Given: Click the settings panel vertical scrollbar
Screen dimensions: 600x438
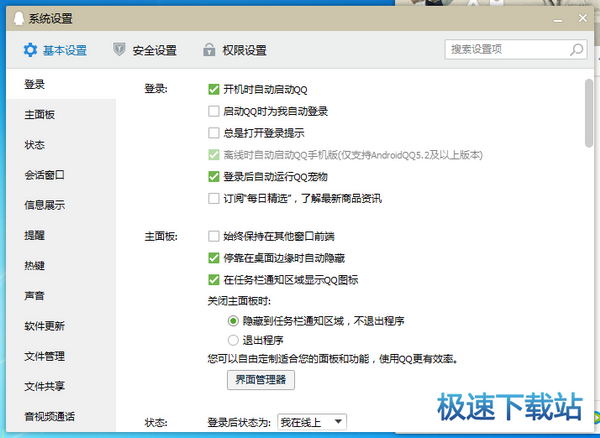Looking at the screenshot, I should (x=589, y=113).
